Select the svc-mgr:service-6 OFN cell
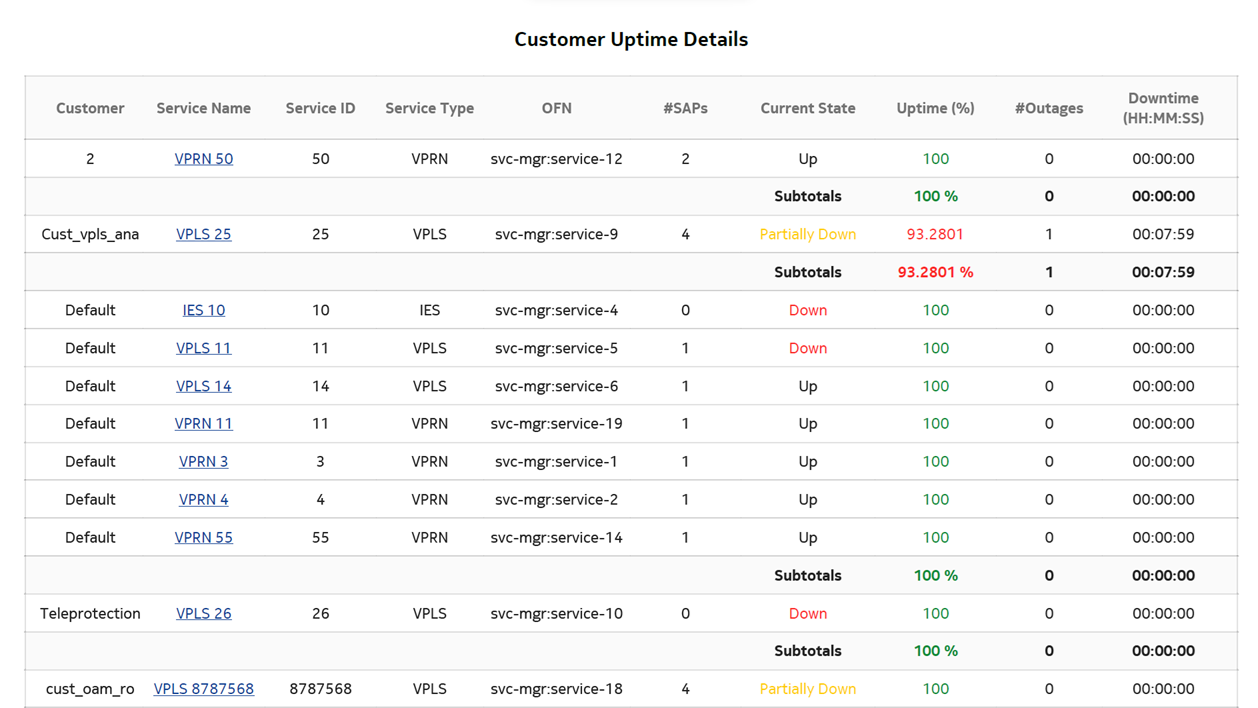Image resolution: width=1258 pixels, height=708 pixels. tap(556, 386)
